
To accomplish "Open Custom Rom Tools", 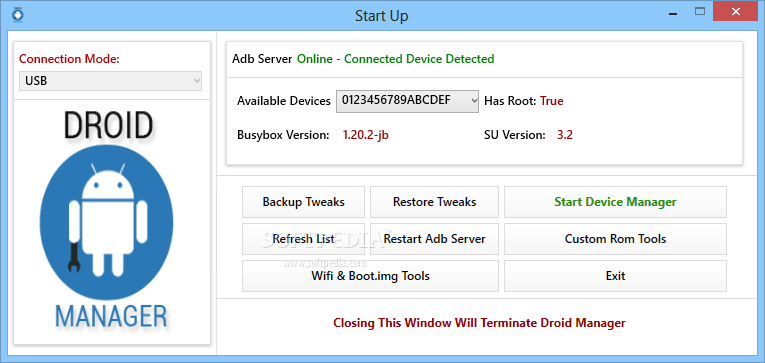I will click(615, 239).
